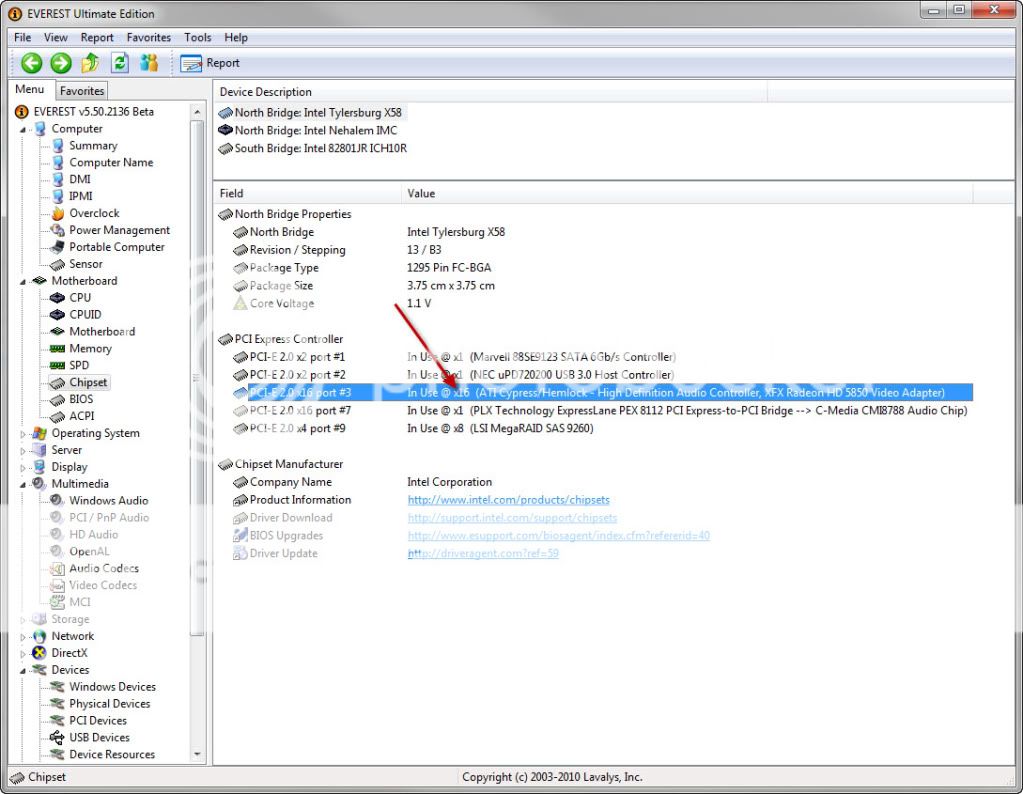Click the EVEREST v5.50.2136 Beta root icon
This screenshot has height=794, width=1023.
[x=22, y=112]
